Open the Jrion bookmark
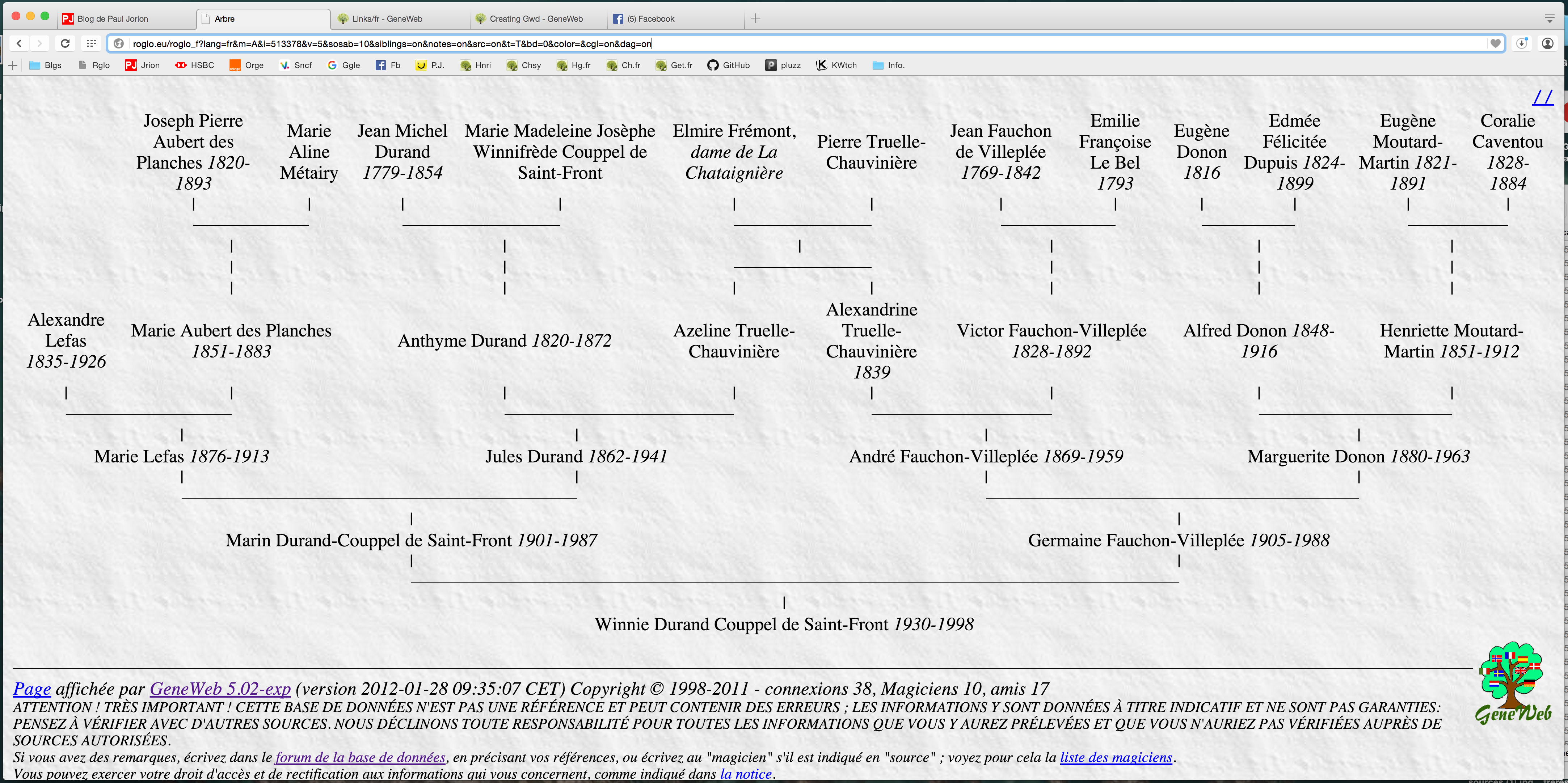This screenshot has width=1568, height=783. pos(143,65)
